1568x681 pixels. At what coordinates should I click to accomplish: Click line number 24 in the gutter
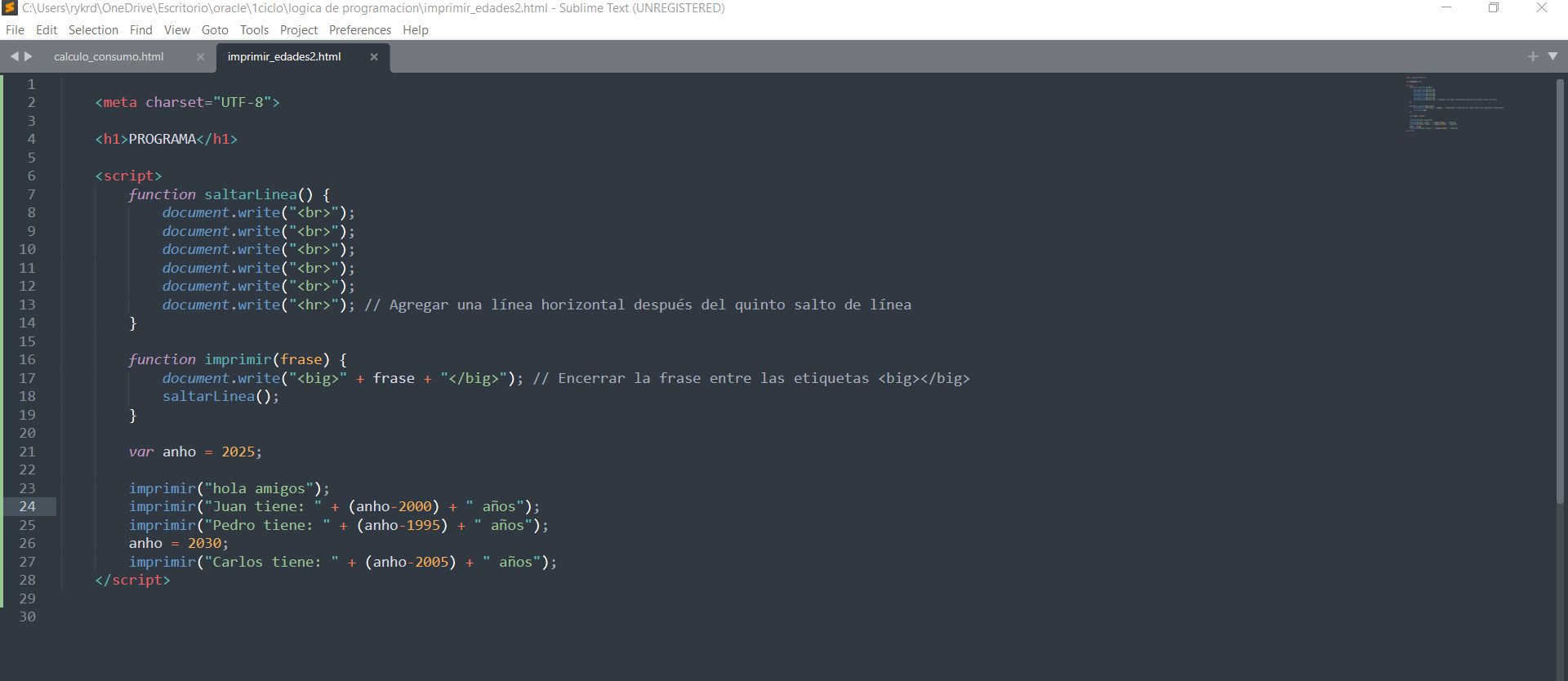click(28, 506)
